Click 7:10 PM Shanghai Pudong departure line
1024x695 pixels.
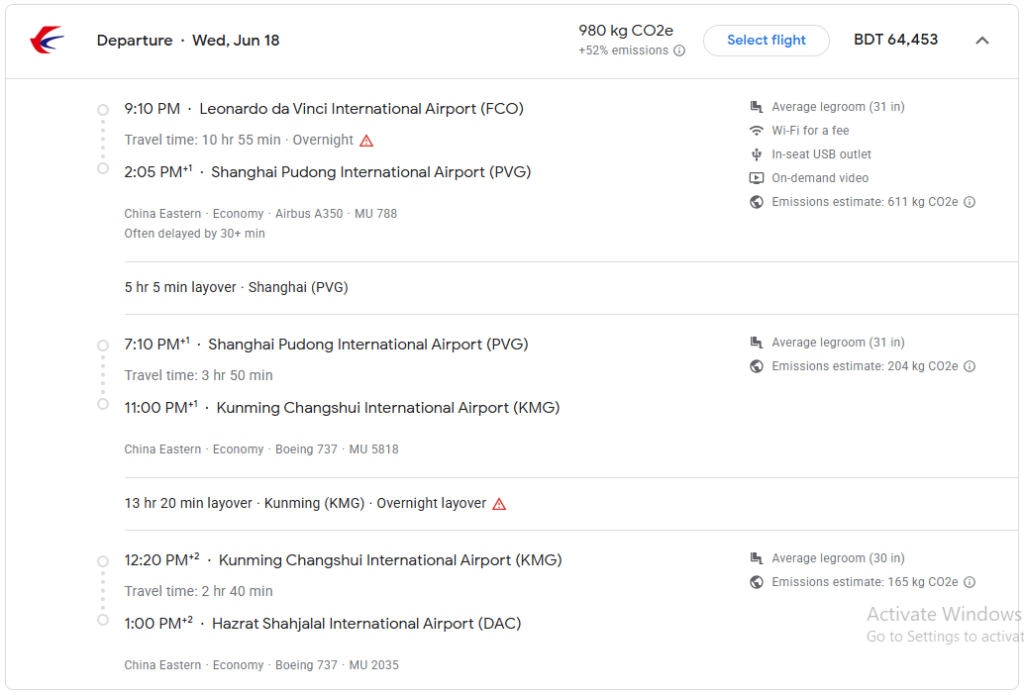coord(327,345)
